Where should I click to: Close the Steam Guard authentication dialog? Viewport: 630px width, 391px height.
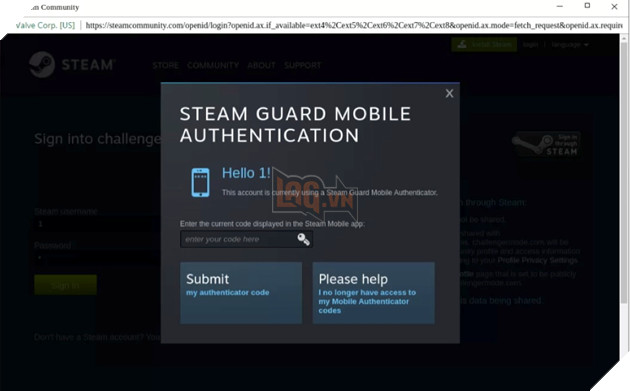coord(449,93)
